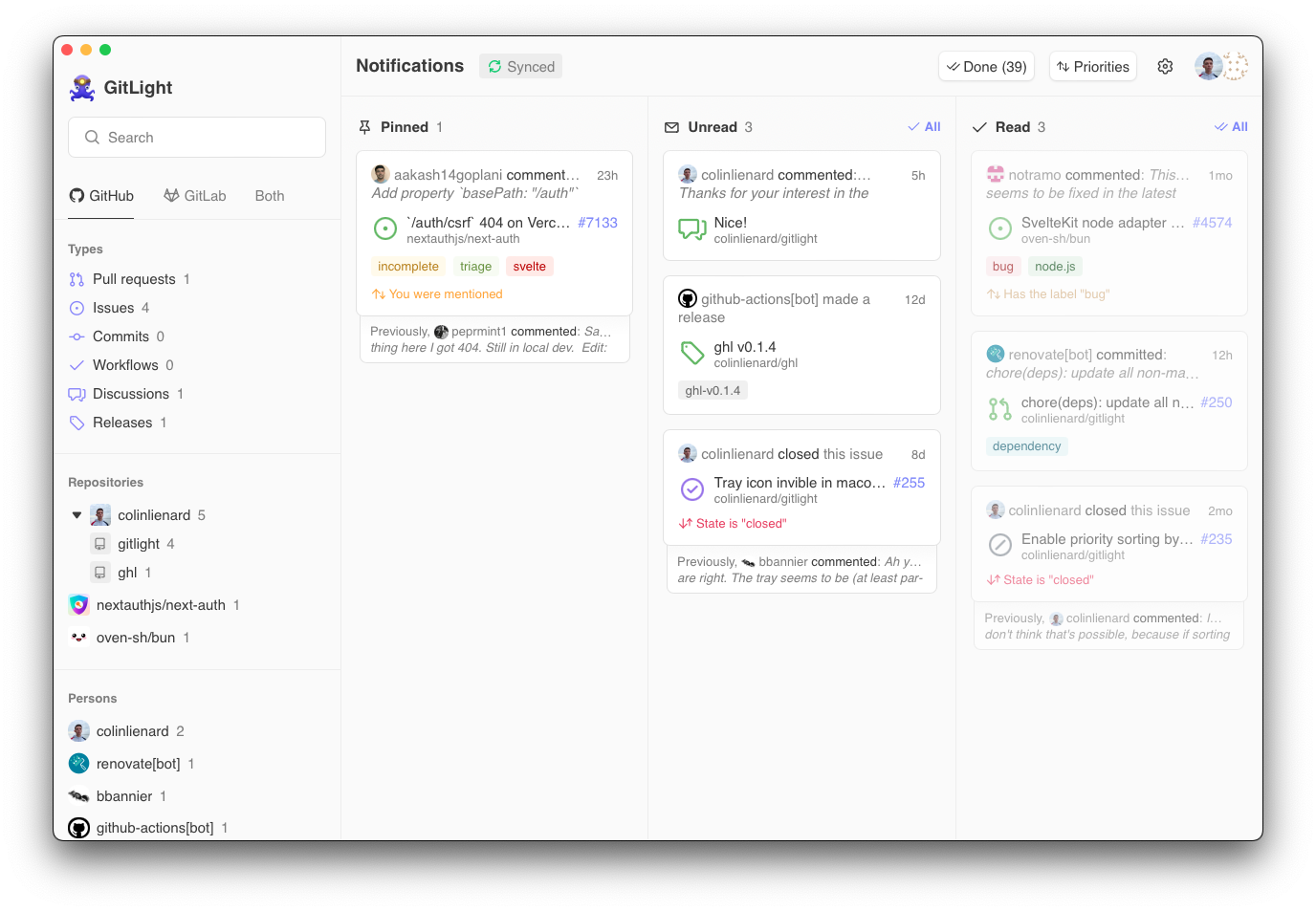Open the settings gear icon
Screen dimensions: 1316x911
point(1165,67)
